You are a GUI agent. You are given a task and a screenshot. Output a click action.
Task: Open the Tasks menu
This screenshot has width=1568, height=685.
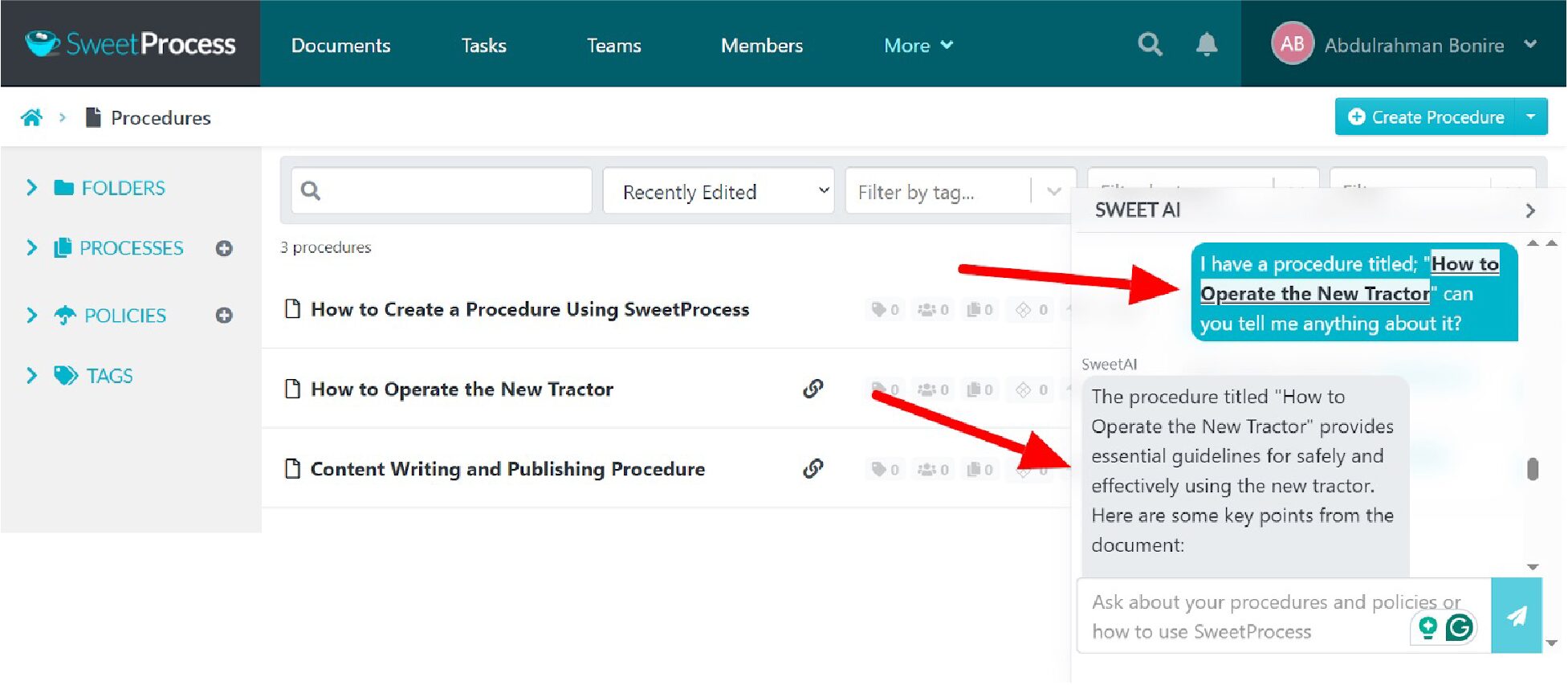pyautogui.click(x=483, y=45)
